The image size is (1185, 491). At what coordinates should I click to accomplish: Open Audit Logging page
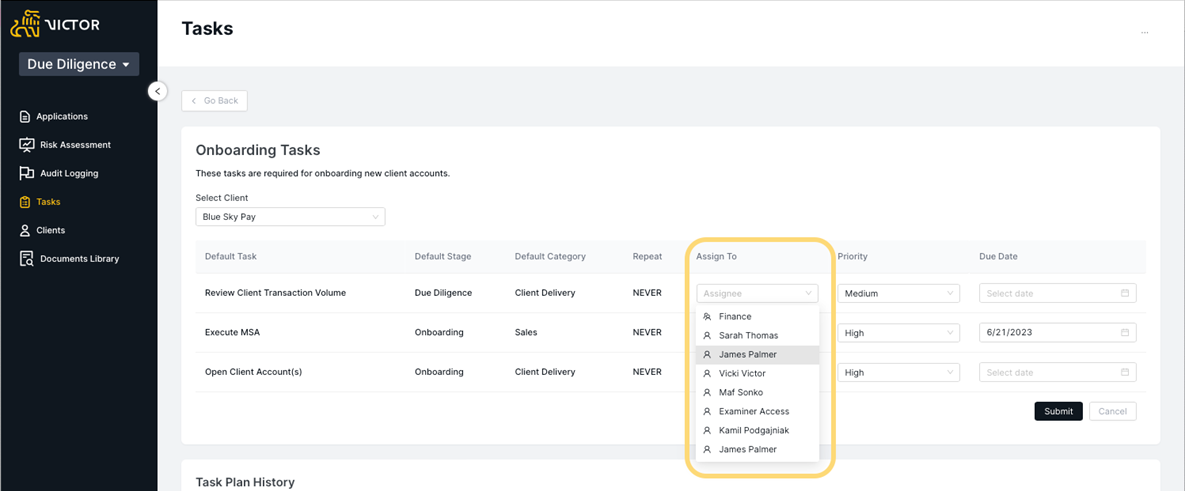pos(70,173)
